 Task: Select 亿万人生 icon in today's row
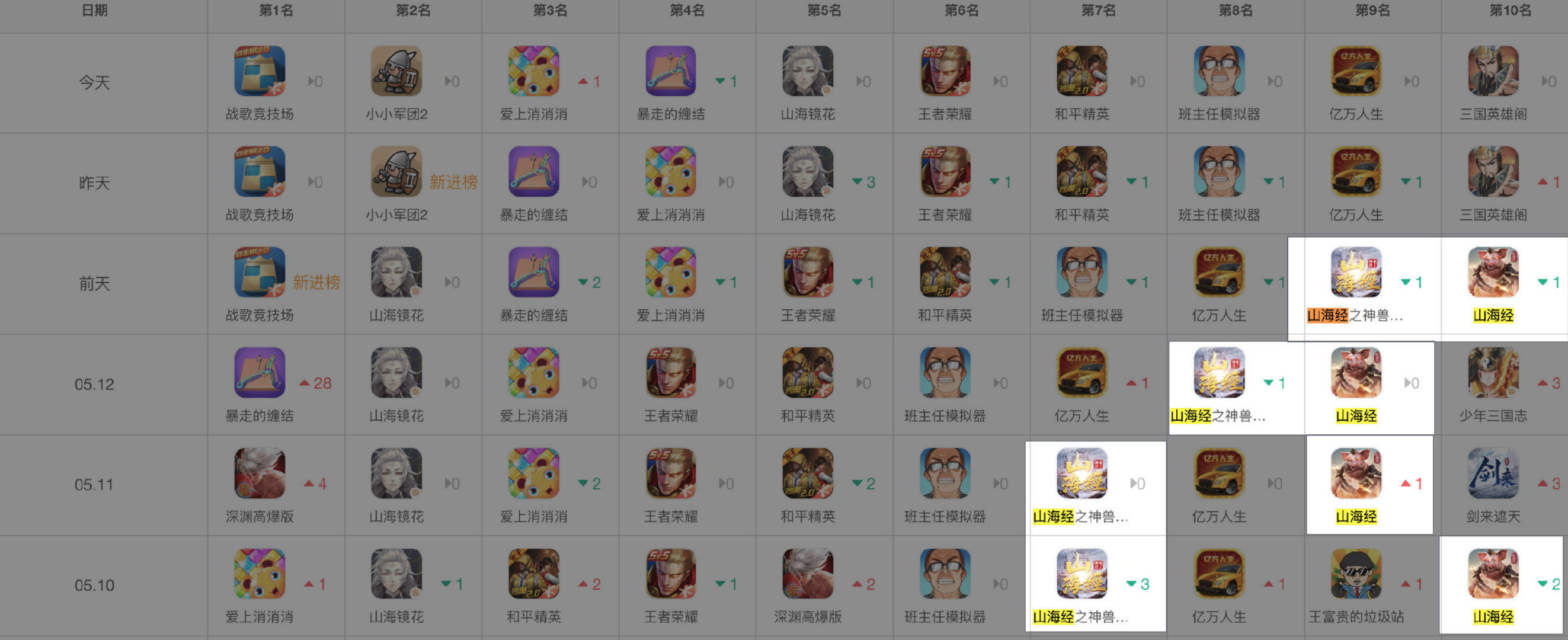(x=1356, y=71)
